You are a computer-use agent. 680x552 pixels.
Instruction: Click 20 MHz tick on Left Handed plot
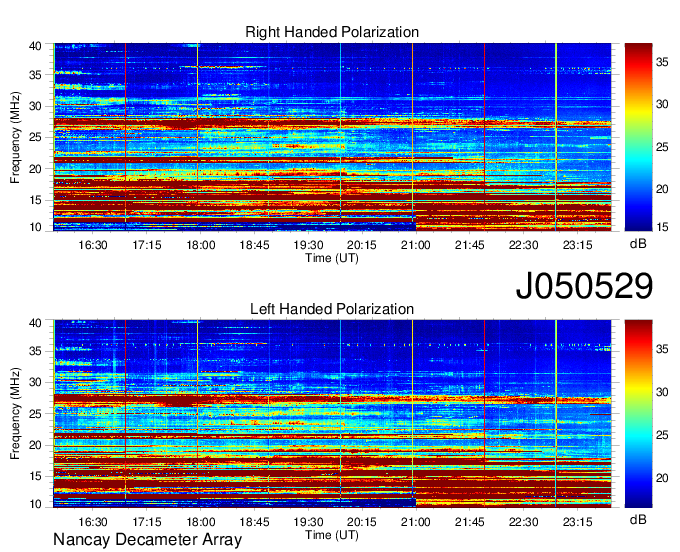[35, 445]
